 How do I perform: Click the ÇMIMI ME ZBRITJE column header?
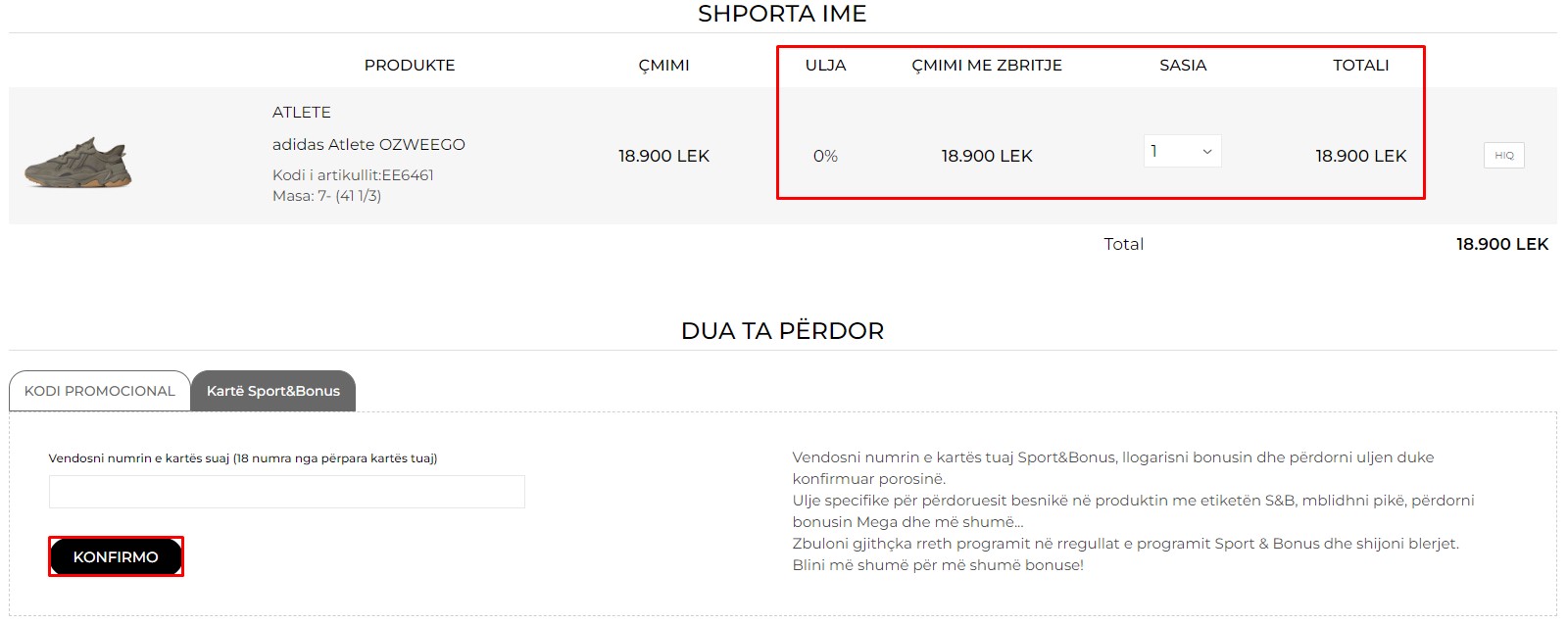pos(987,65)
